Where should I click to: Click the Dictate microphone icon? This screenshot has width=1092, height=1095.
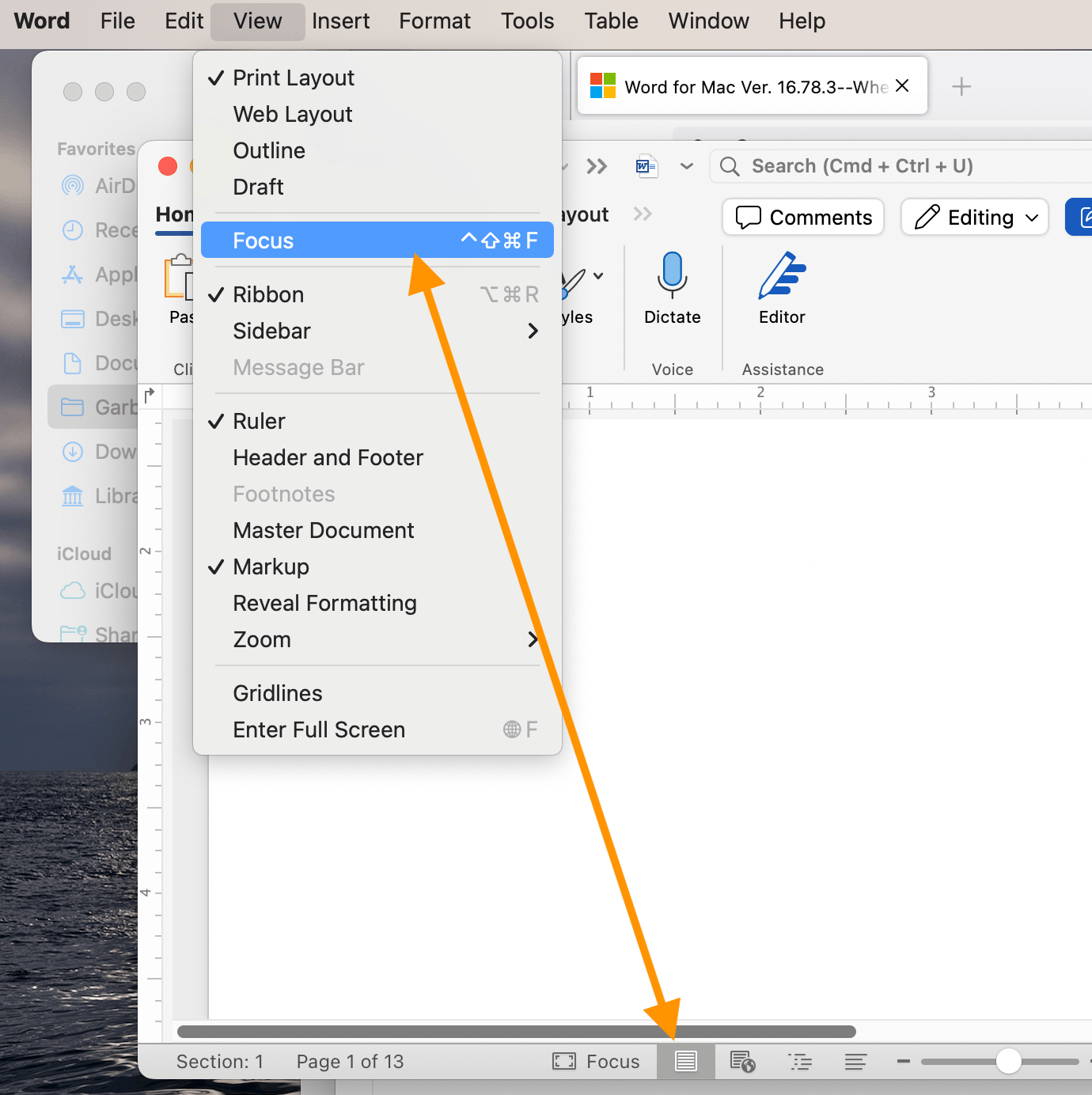pos(673,275)
